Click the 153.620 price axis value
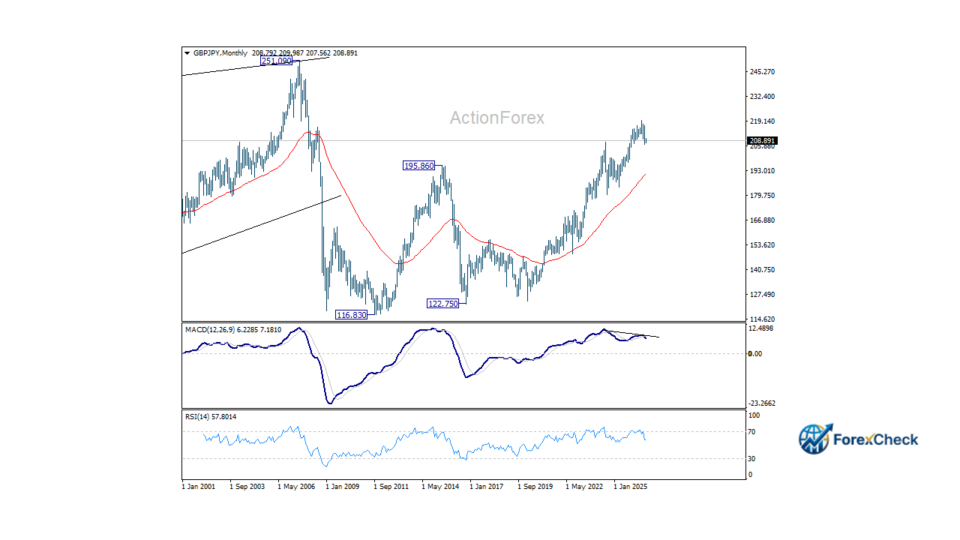The image size is (960, 540). [762, 245]
